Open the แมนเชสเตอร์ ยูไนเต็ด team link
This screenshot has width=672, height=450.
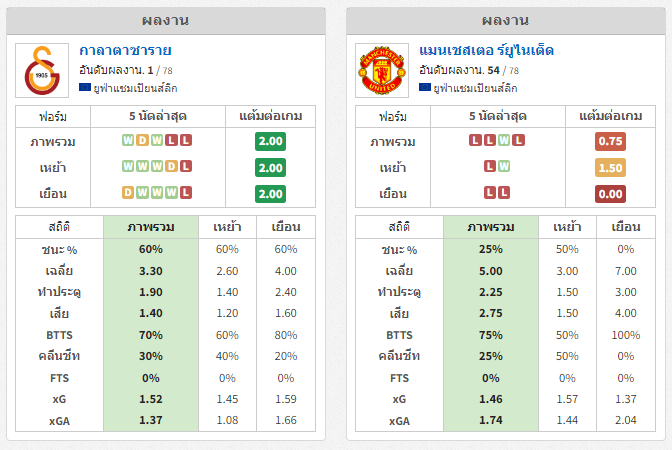(486, 51)
